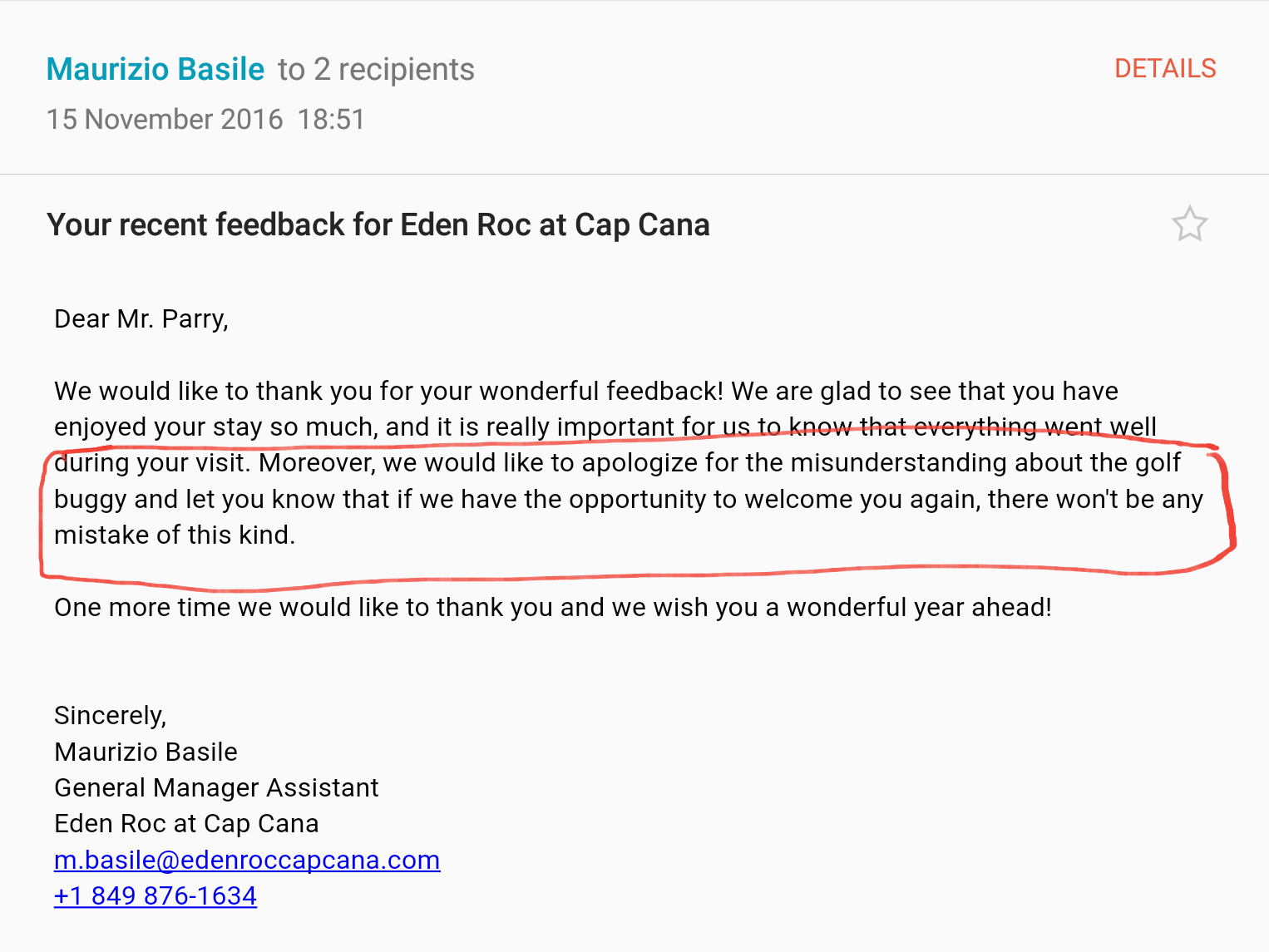
Task: Click the Maurizio Basile signature name
Action: [146, 752]
